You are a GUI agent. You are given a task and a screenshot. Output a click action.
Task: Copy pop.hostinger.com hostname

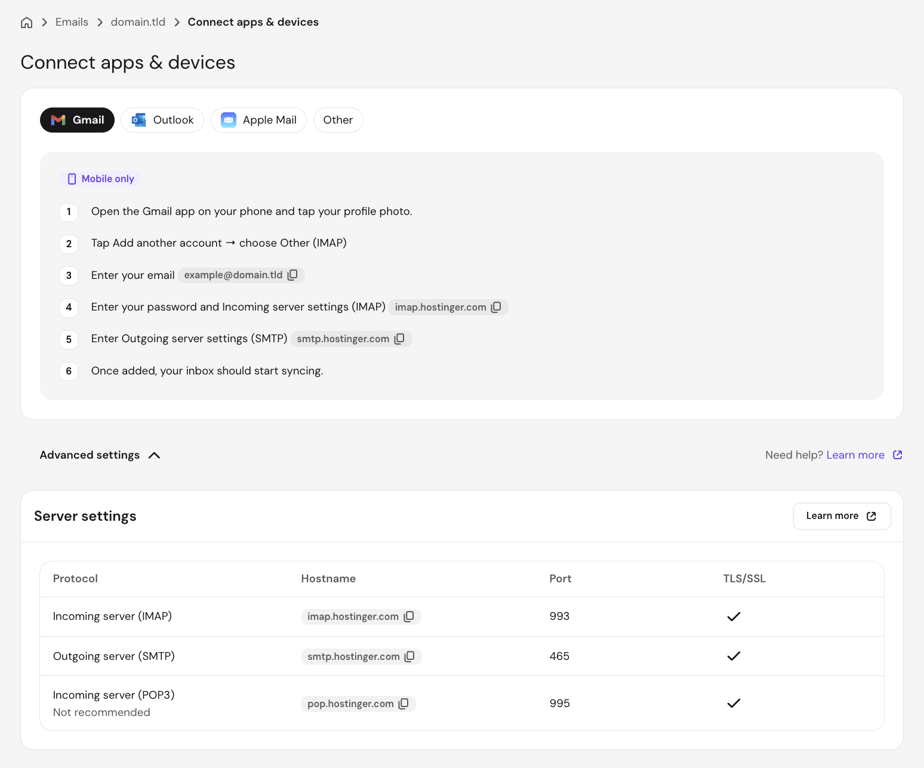(x=404, y=703)
